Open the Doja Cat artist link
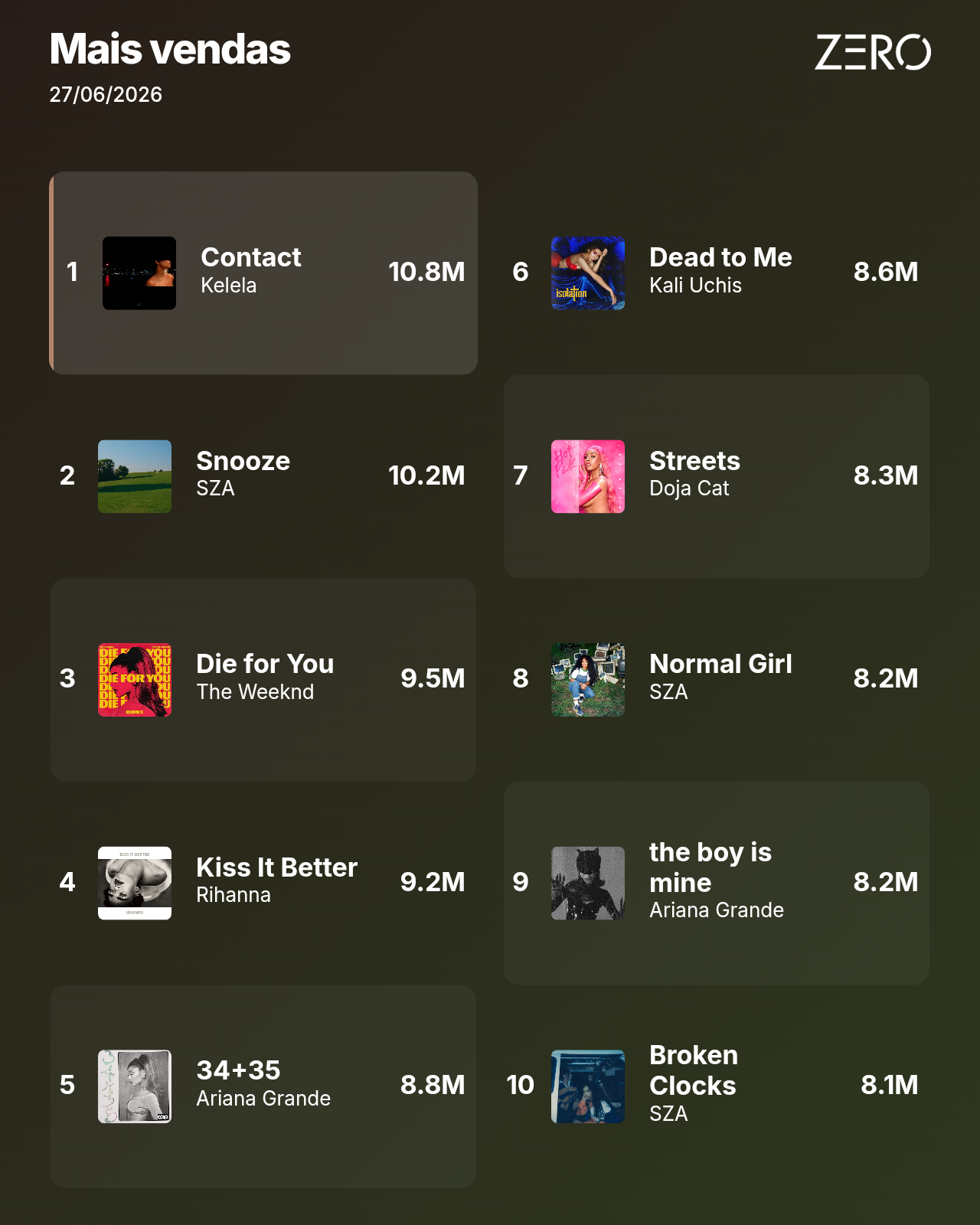The image size is (980, 1225). coord(689,488)
